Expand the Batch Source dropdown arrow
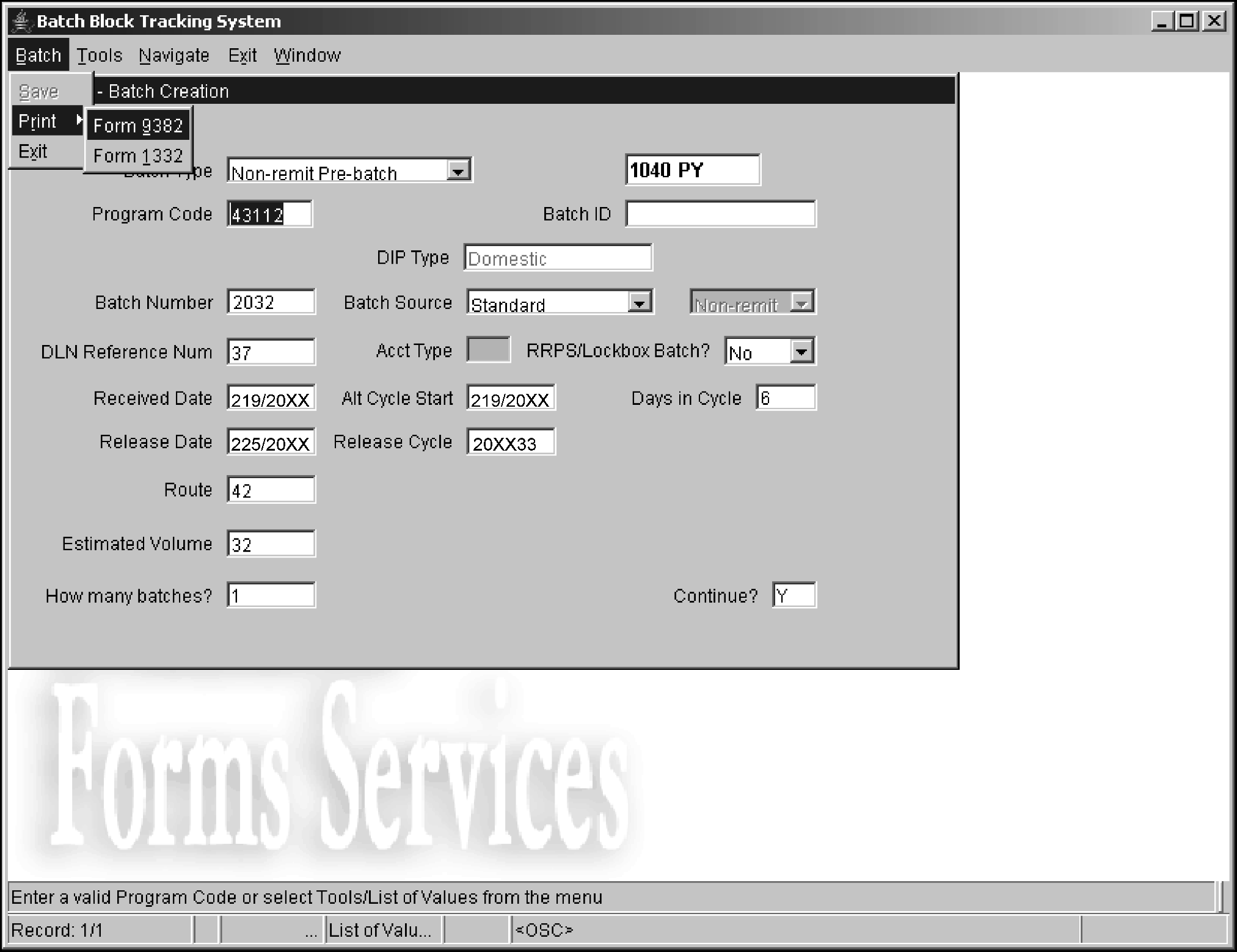Viewport: 1237px width, 952px height. pyautogui.click(x=639, y=303)
